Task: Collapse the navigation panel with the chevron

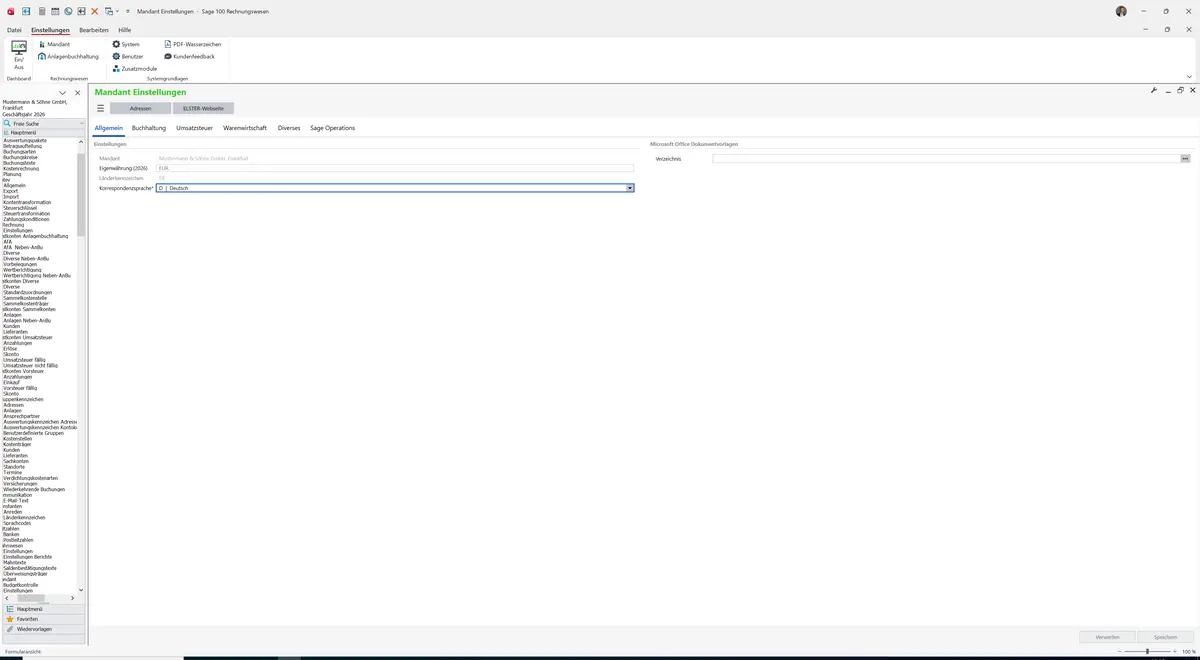Action: click(63, 93)
